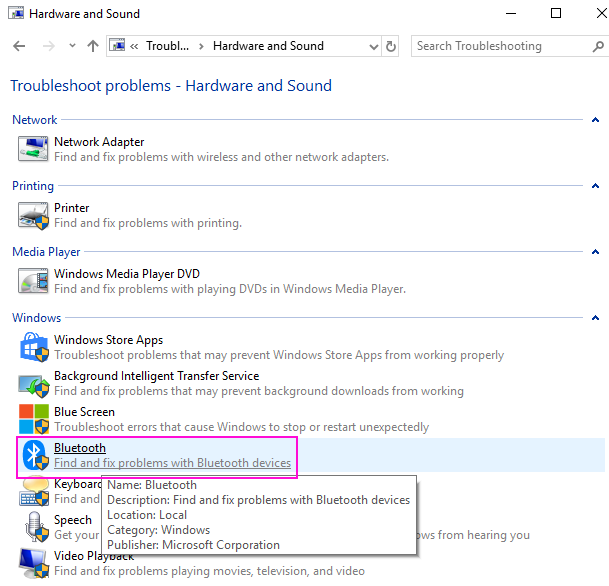Click the control panel icon in address bar
The image size is (609, 586).
[117, 45]
